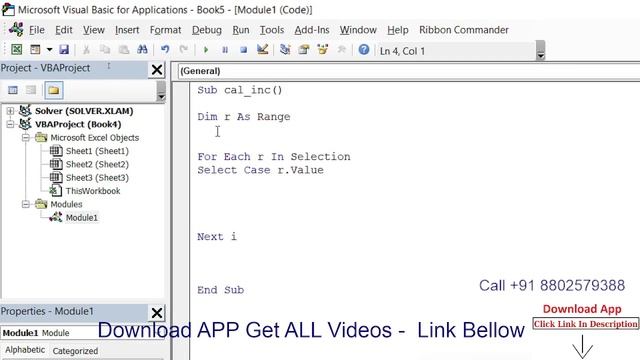Image resolution: width=640 pixels, height=360 pixels.
Task: Open VBA Help question mark icon
Action: [364, 50]
